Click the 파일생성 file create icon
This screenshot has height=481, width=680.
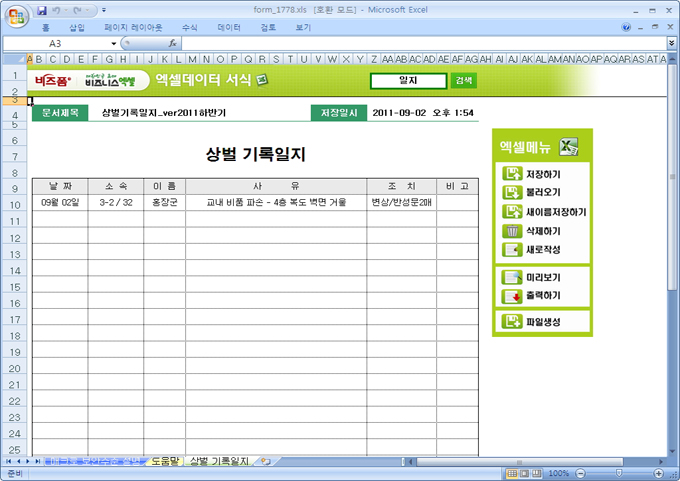(x=512, y=321)
